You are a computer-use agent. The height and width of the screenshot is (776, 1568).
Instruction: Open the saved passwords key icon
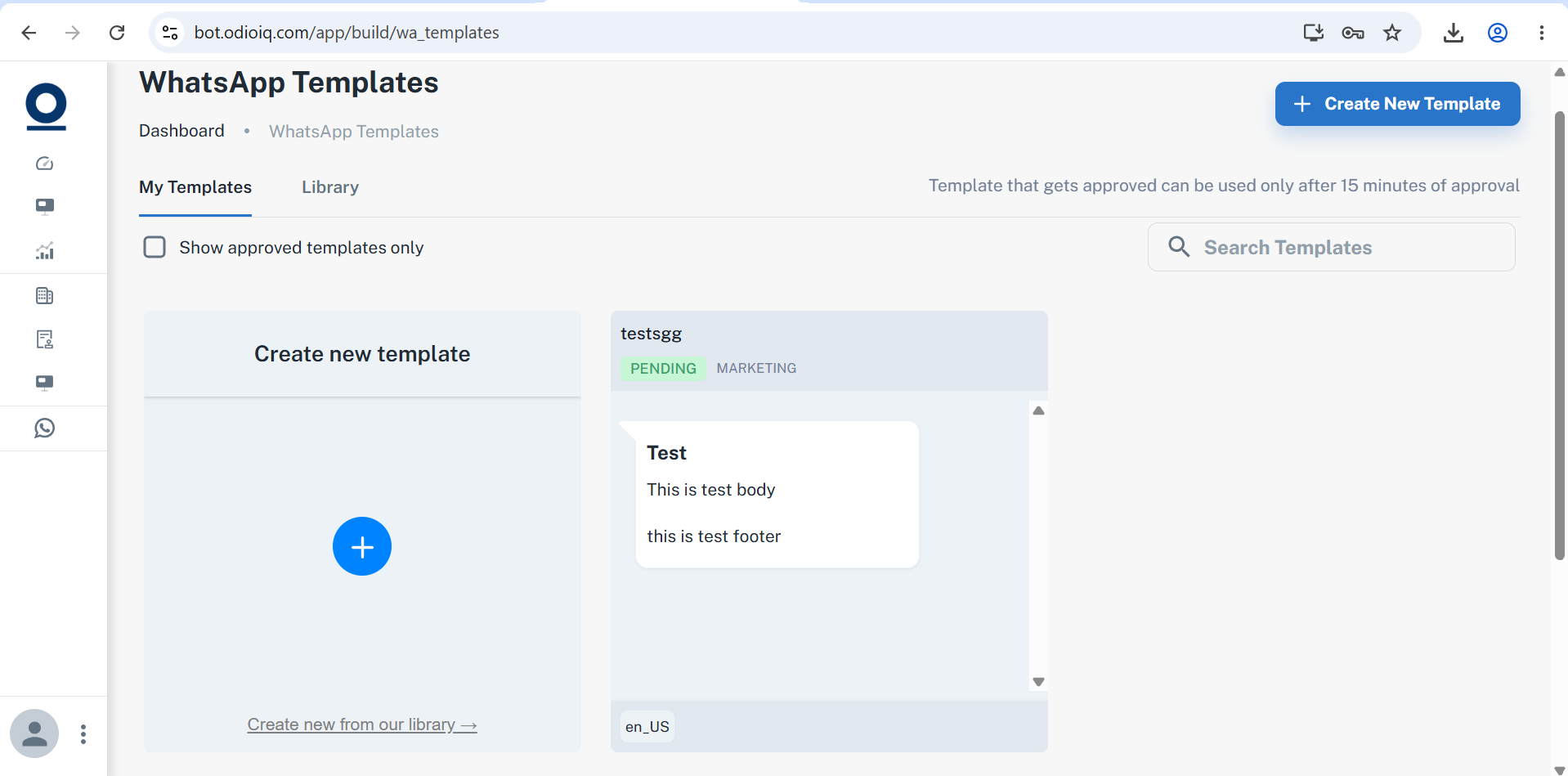1353,33
